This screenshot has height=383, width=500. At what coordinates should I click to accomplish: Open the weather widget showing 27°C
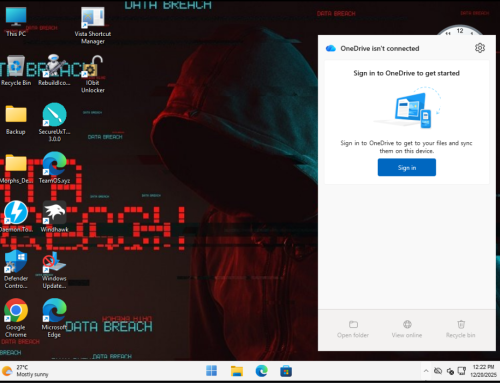click(25, 371)
